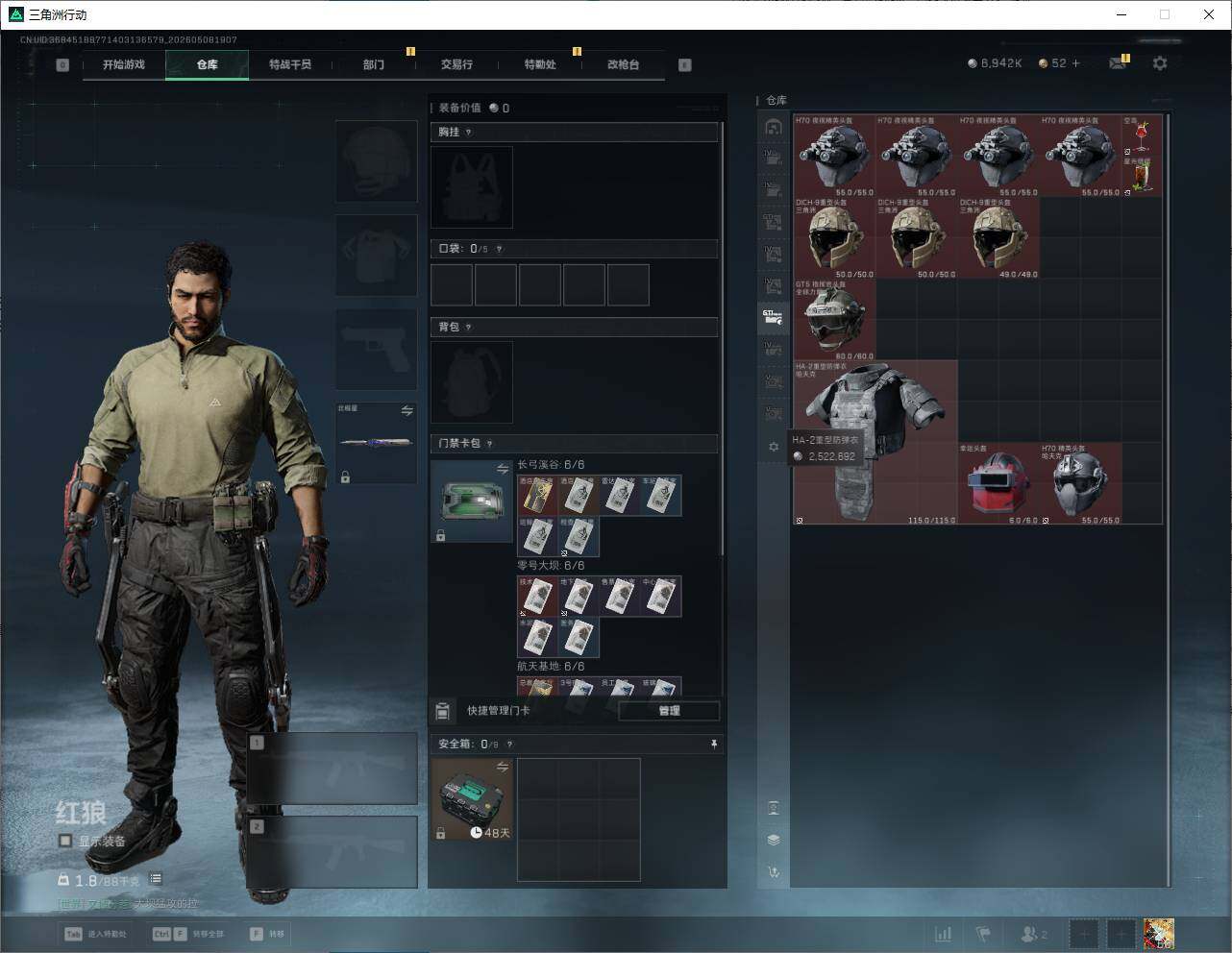Click the warehouse grid vertical scrollbar
This screenshot has width=1232, height=953.
pos(1170,500)
